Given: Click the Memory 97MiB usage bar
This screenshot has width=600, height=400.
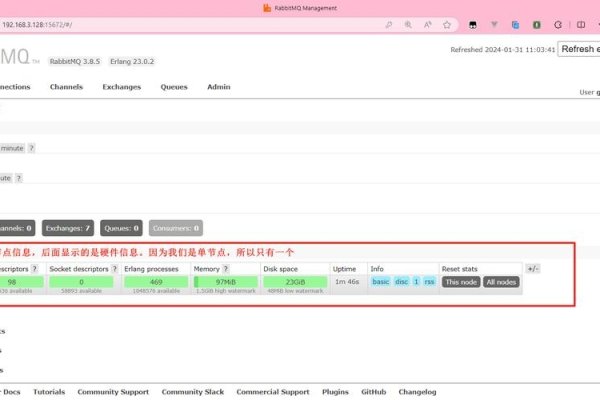Looking at the screenshot, I should point(226,282).
